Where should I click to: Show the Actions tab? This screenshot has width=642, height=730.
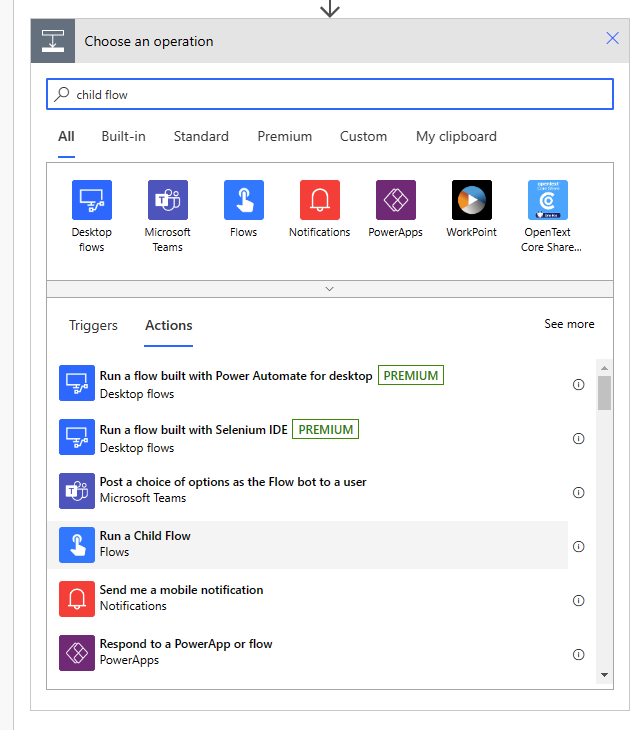pos(169,325)
